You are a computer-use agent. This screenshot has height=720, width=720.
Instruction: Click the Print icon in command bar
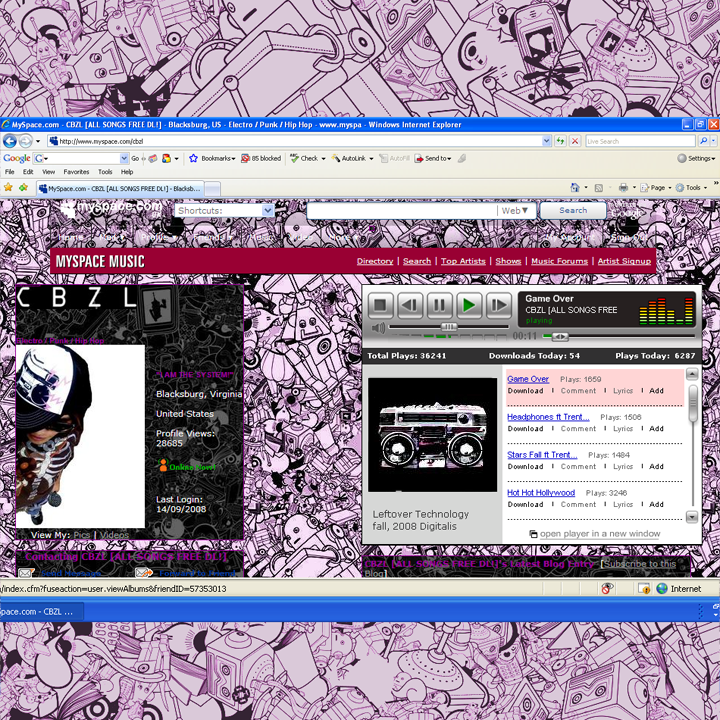coord(623,187)
